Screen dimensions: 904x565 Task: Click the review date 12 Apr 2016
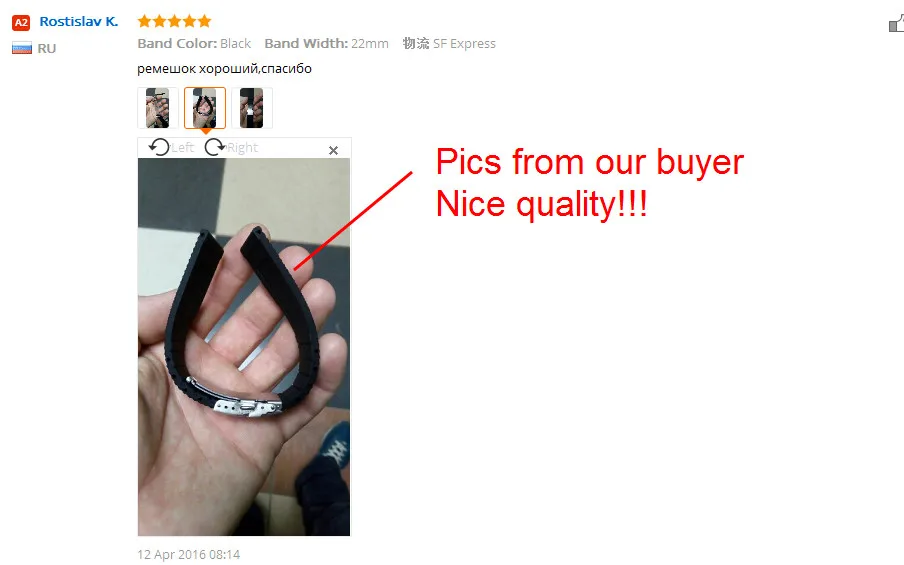pos(189,555)
